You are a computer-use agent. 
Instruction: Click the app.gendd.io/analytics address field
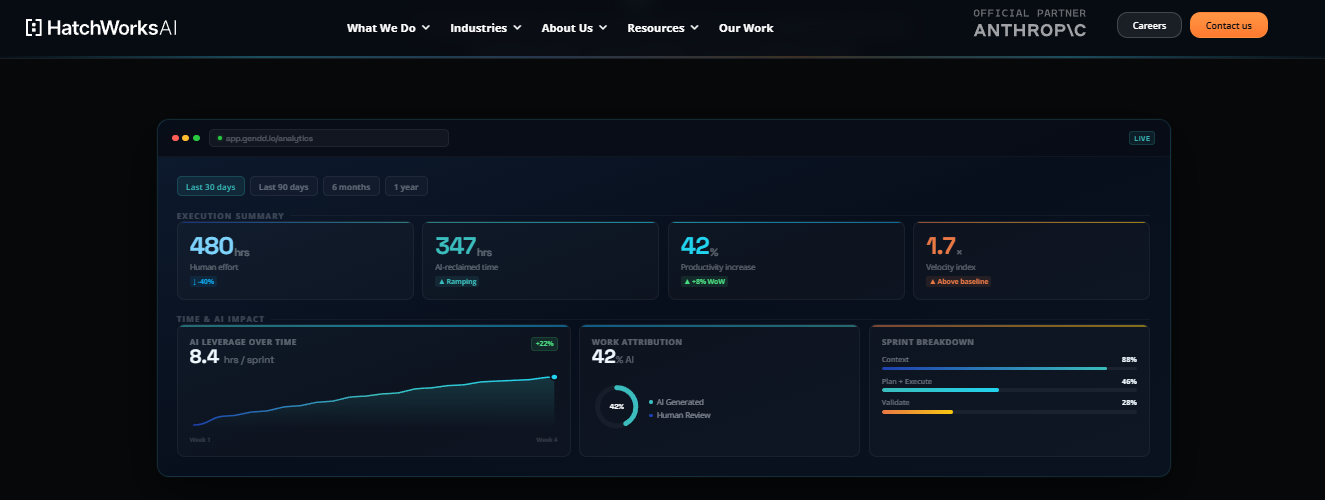[329, 138]
